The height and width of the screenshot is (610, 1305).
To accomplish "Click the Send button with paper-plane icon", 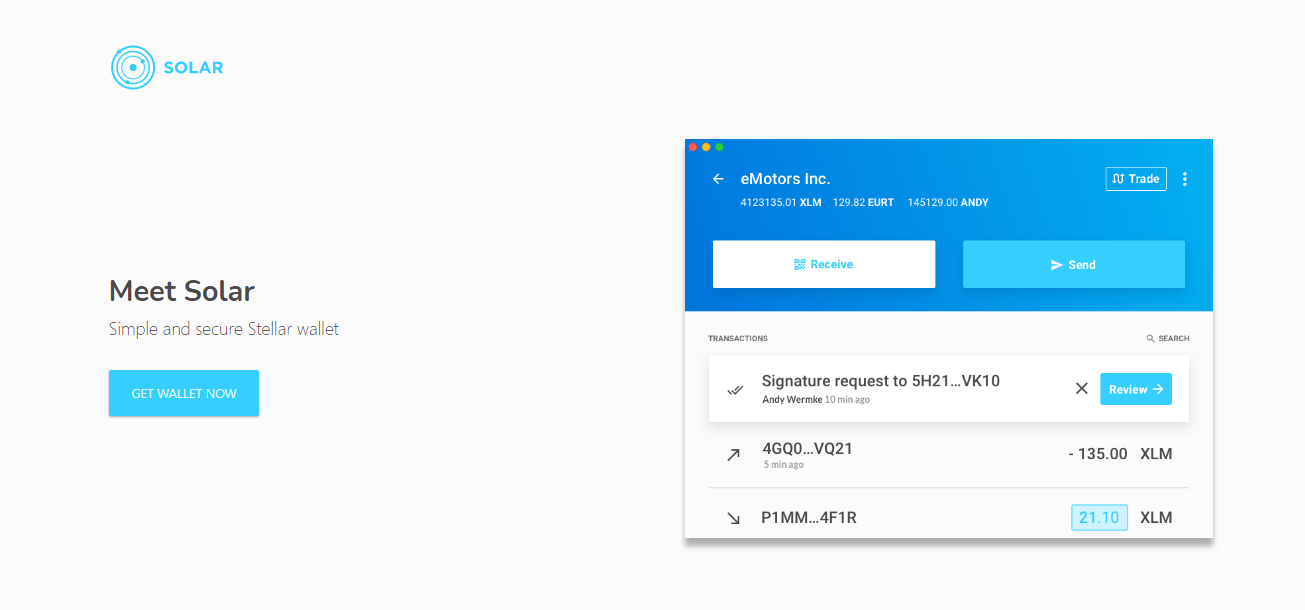I will pos(1074,265).
